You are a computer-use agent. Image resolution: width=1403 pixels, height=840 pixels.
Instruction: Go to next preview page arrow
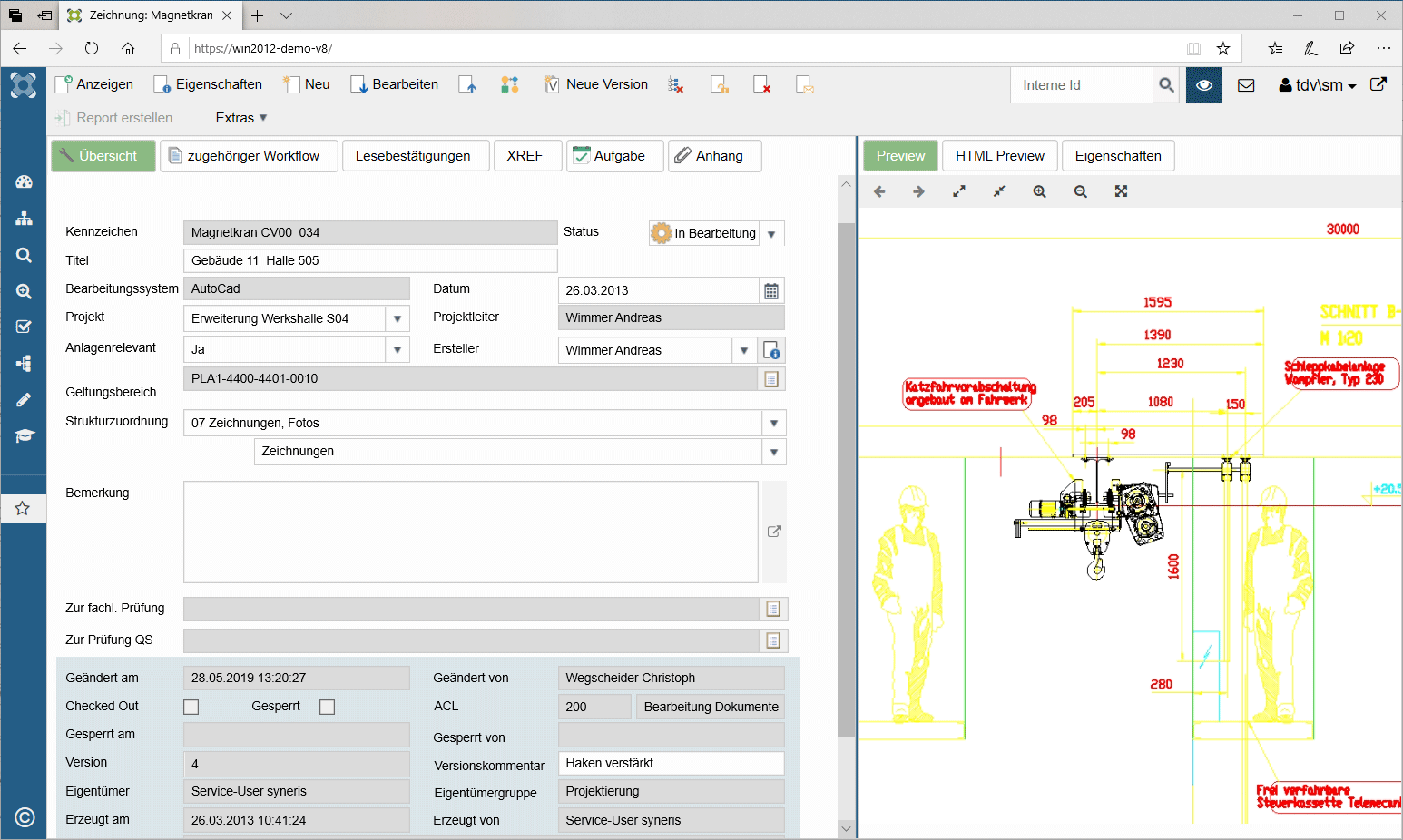coord(918,191)
